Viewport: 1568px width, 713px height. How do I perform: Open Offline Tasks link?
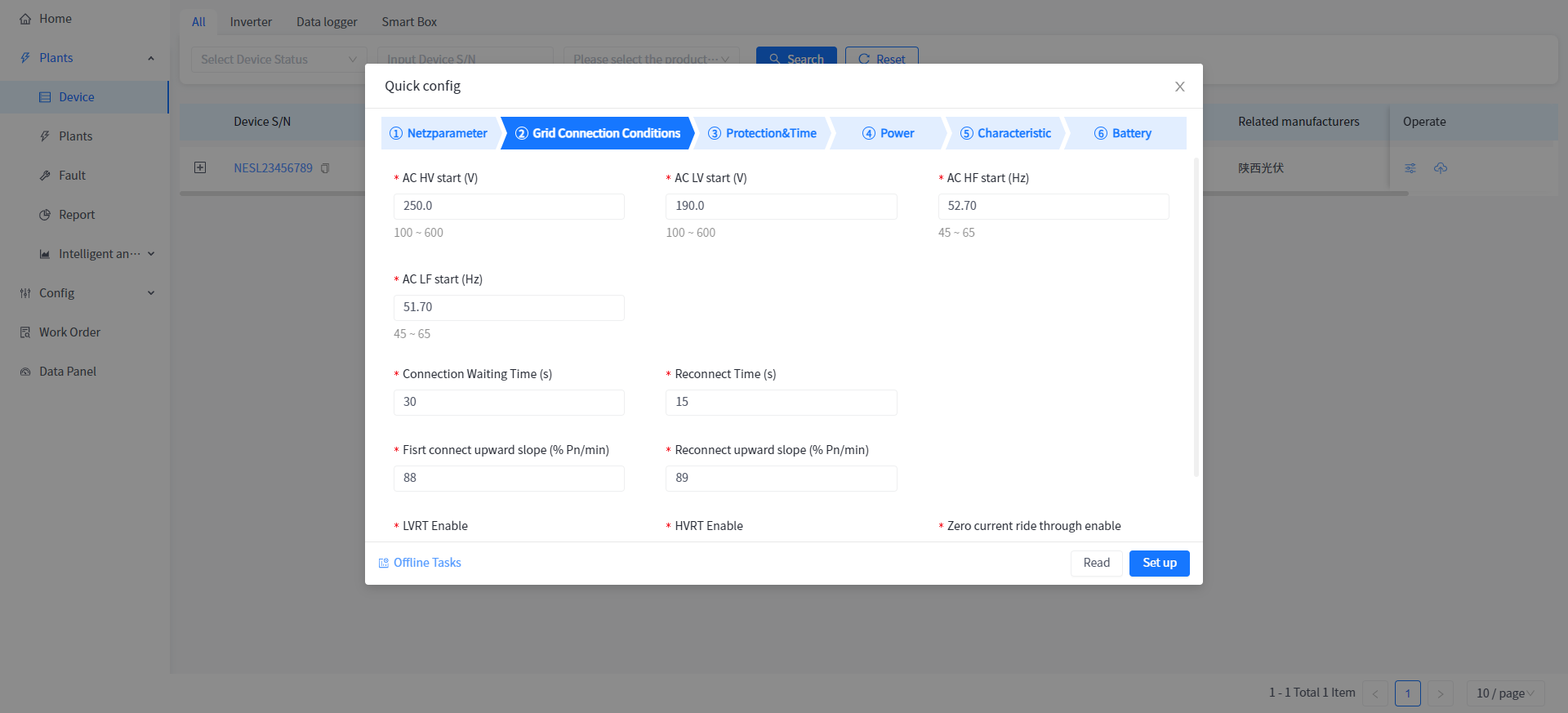420,563
